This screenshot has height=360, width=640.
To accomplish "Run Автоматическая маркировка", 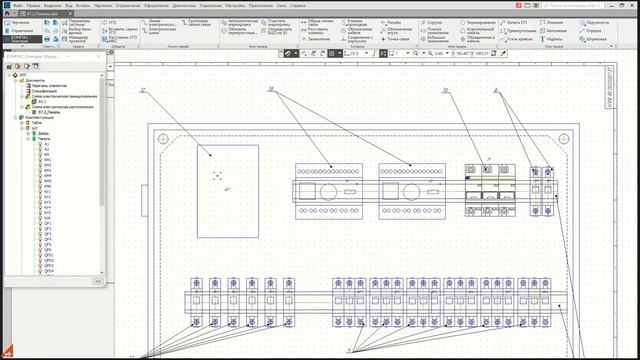I will click(240, 22).
